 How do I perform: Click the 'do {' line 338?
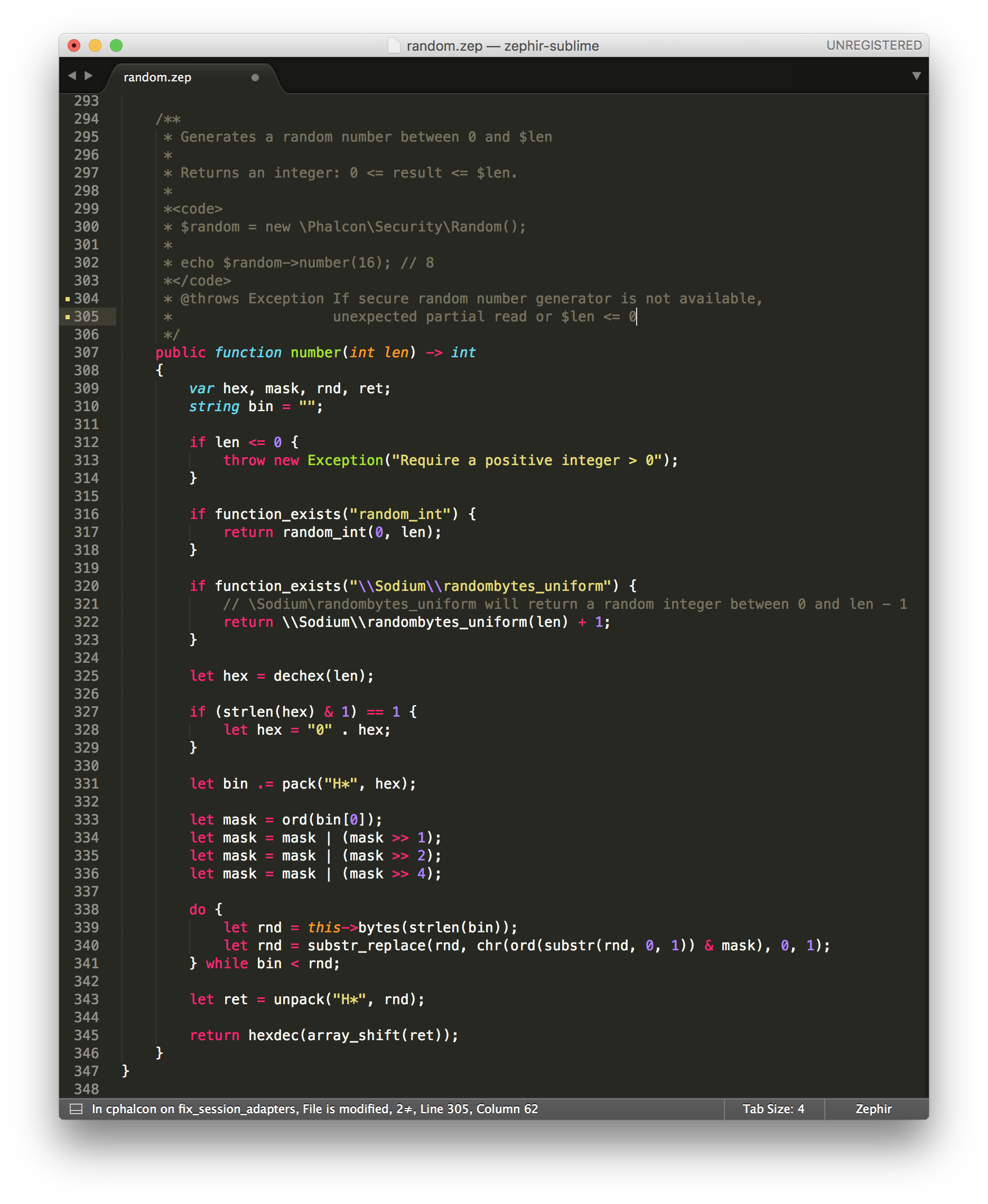pyautogui.click(x=206, y=910)
